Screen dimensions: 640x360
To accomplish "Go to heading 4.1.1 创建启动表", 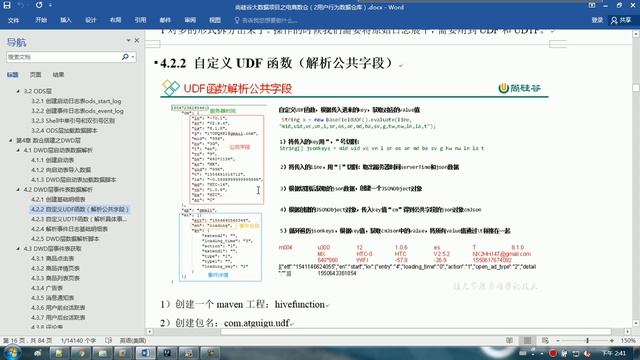I will coord(53,160).
